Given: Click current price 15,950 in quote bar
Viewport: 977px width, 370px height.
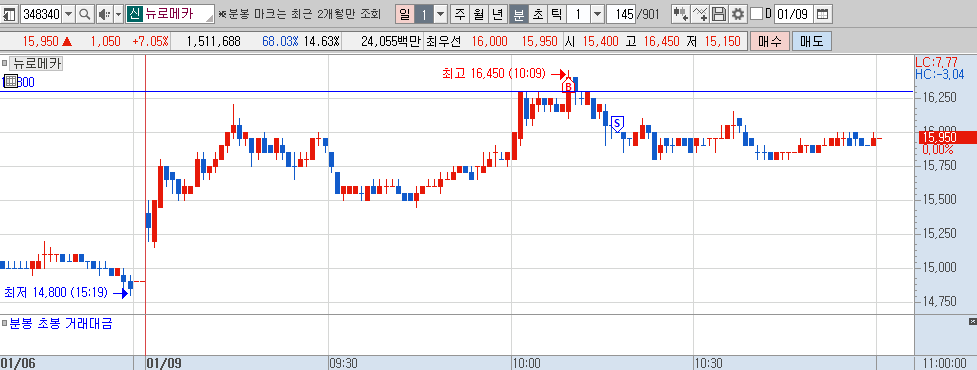Looking at the screenshot, I should pyautogui.click(x=41, y=42).
